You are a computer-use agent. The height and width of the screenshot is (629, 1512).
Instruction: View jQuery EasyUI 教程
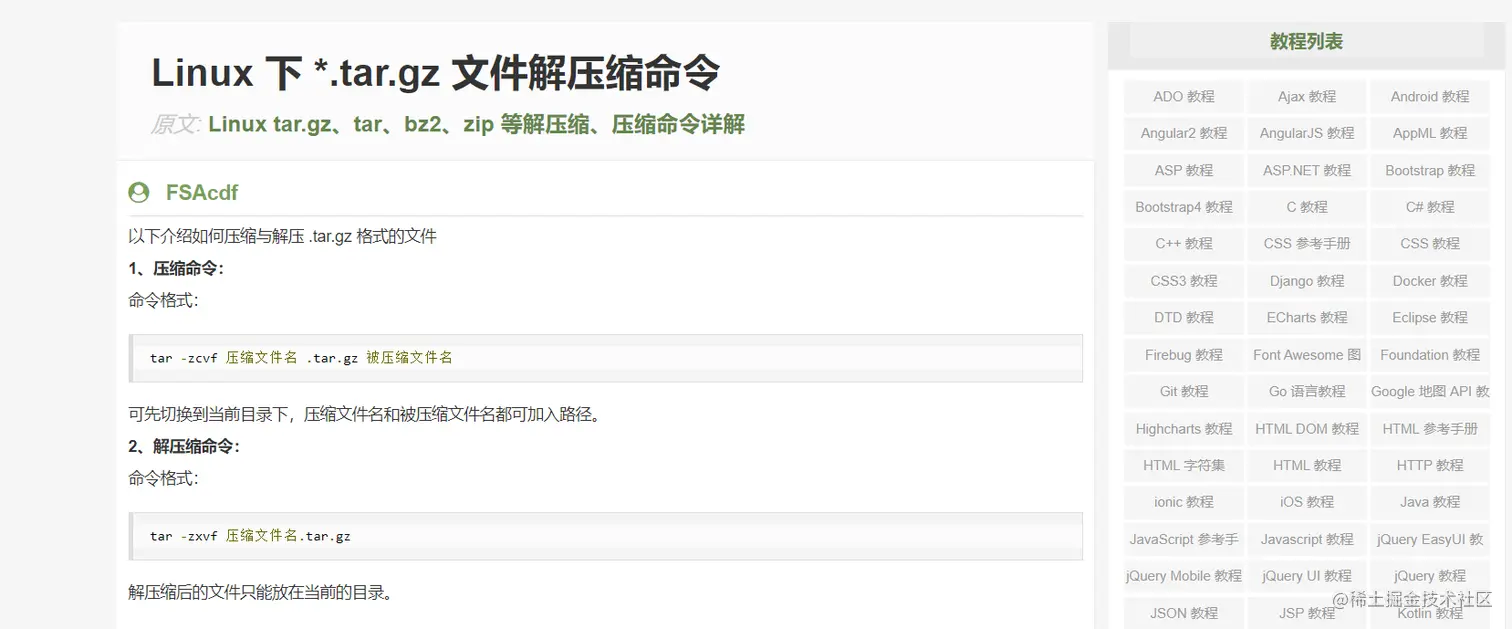coord(1430,539)
